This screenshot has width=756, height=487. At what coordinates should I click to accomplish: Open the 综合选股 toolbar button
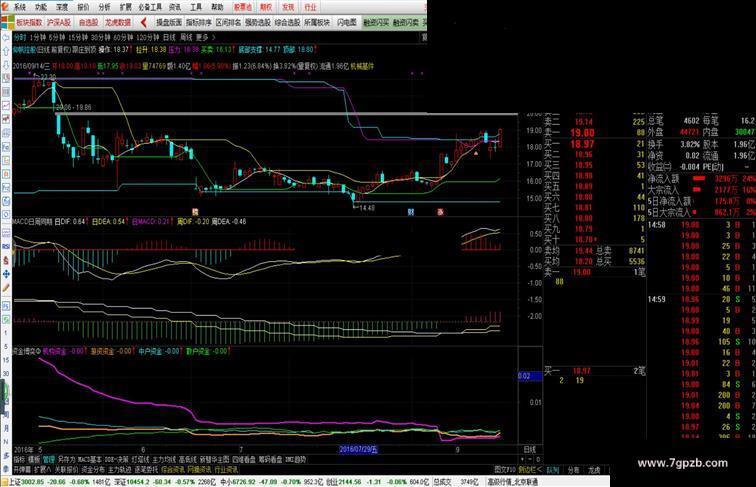click(x=287, y=22)
